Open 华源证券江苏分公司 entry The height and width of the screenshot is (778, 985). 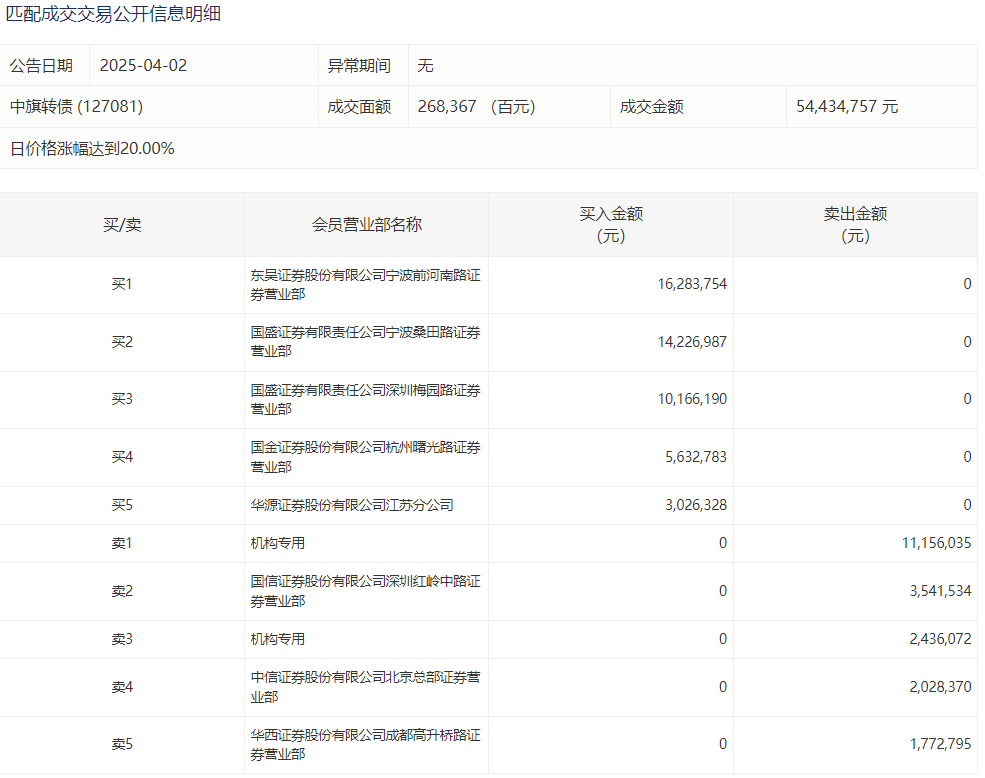(352, 505)
